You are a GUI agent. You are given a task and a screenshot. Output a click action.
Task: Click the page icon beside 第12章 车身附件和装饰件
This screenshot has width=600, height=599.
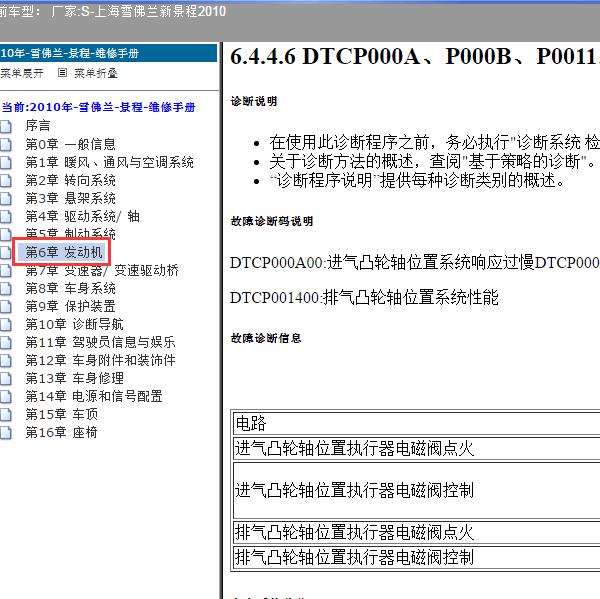click(6, 361)
